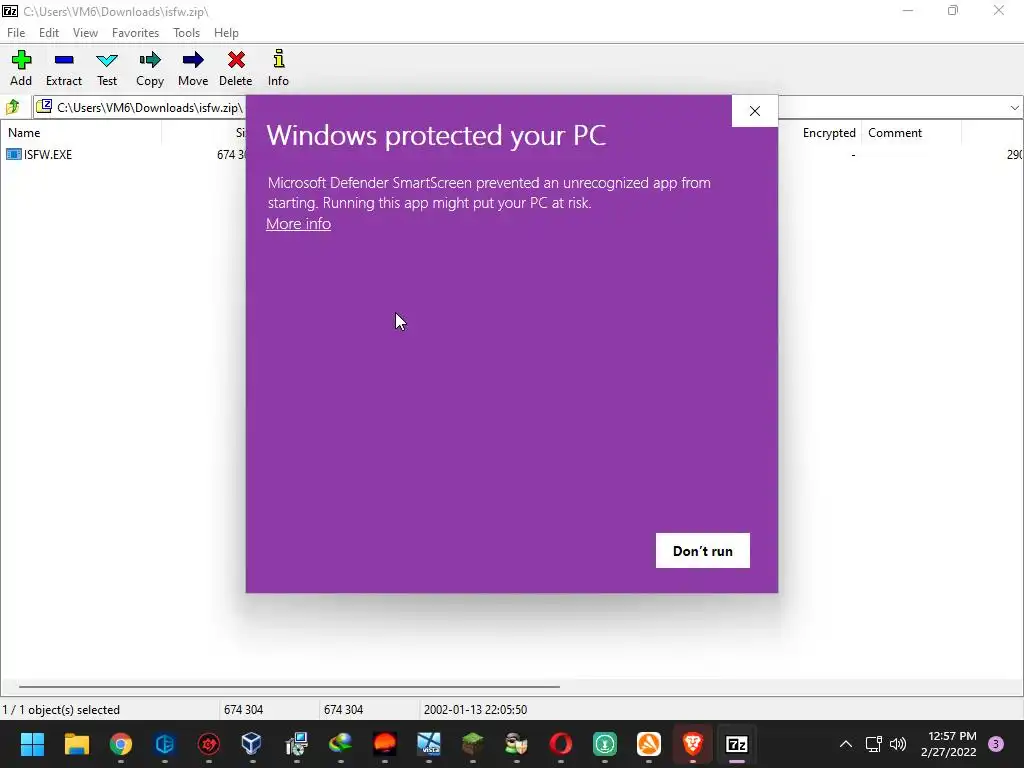Viewport: 1024px width, 768px height.
Task: Click the 7-Zip taskbar icon
Action: coord(737,744)
